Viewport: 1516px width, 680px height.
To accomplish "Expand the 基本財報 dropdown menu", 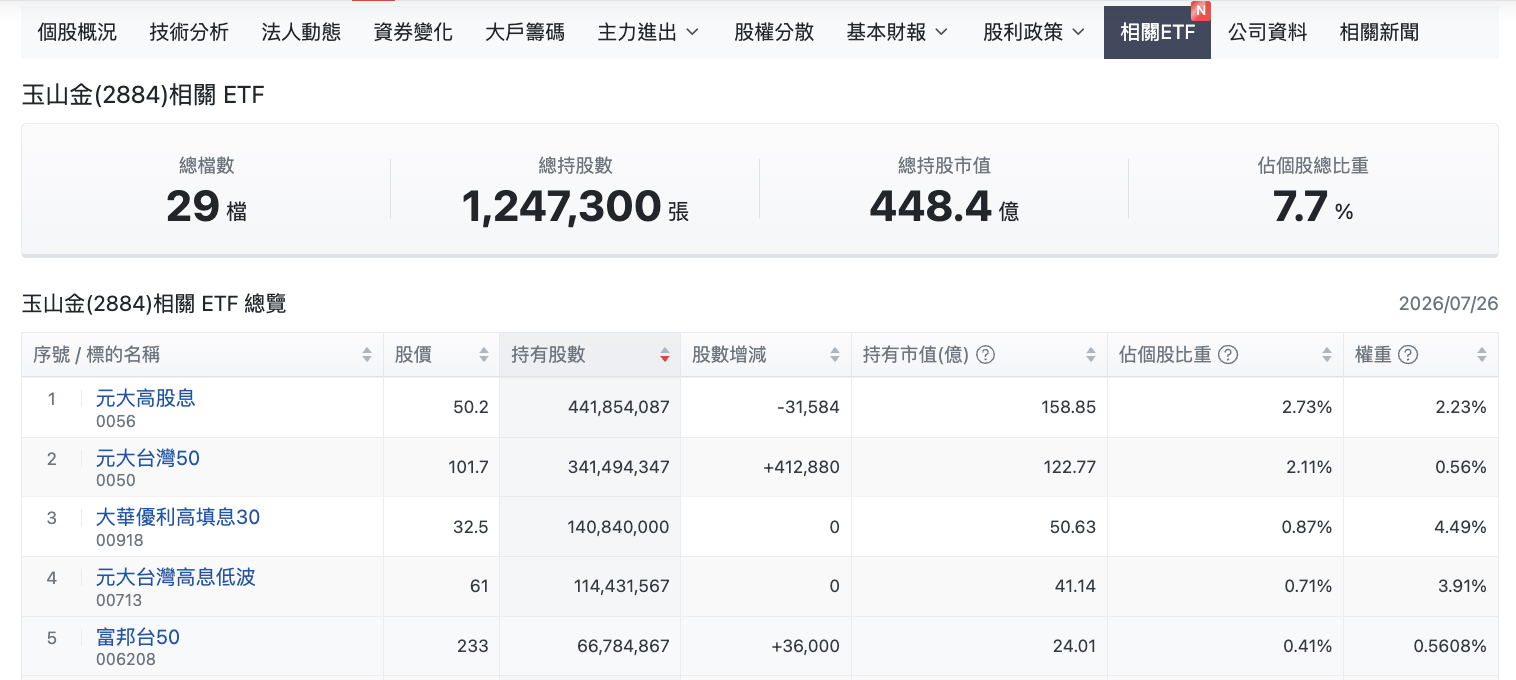I will point(898,32).
